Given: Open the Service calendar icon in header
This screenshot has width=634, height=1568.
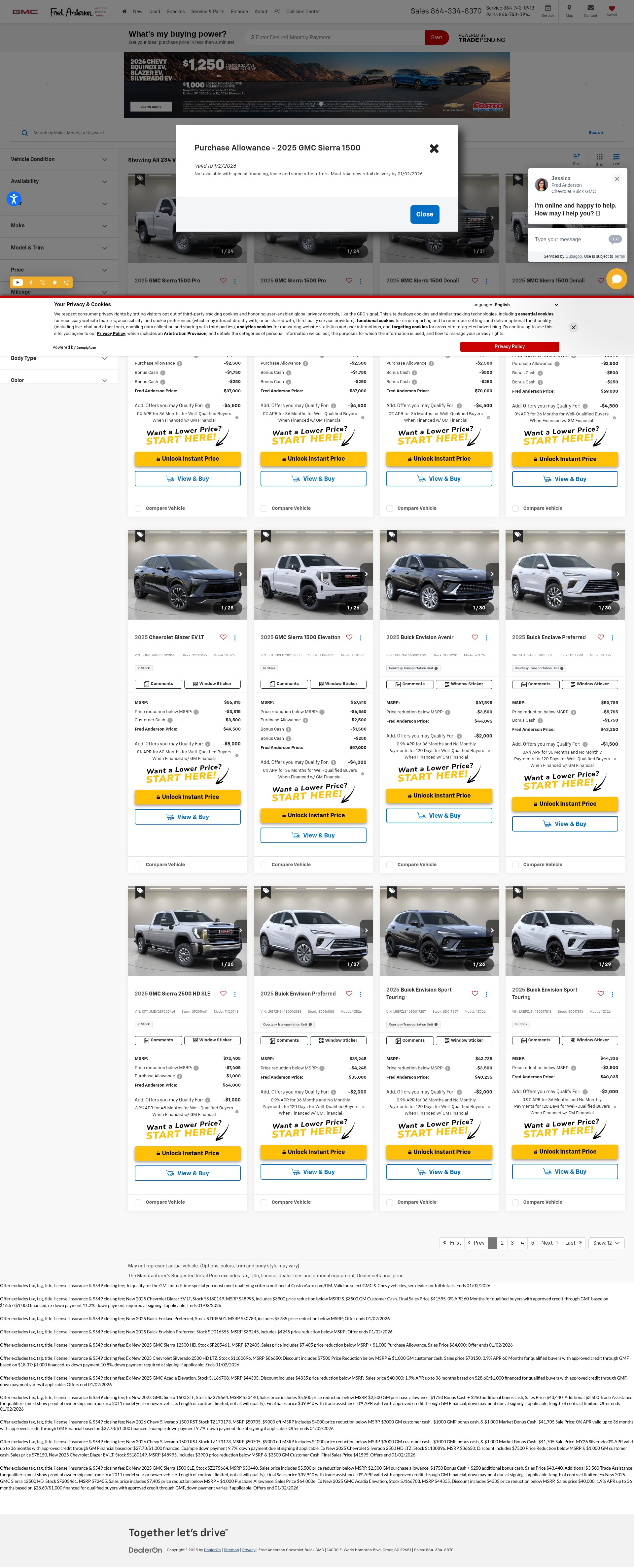Looking at the screenshot, I should click(547, 8).
